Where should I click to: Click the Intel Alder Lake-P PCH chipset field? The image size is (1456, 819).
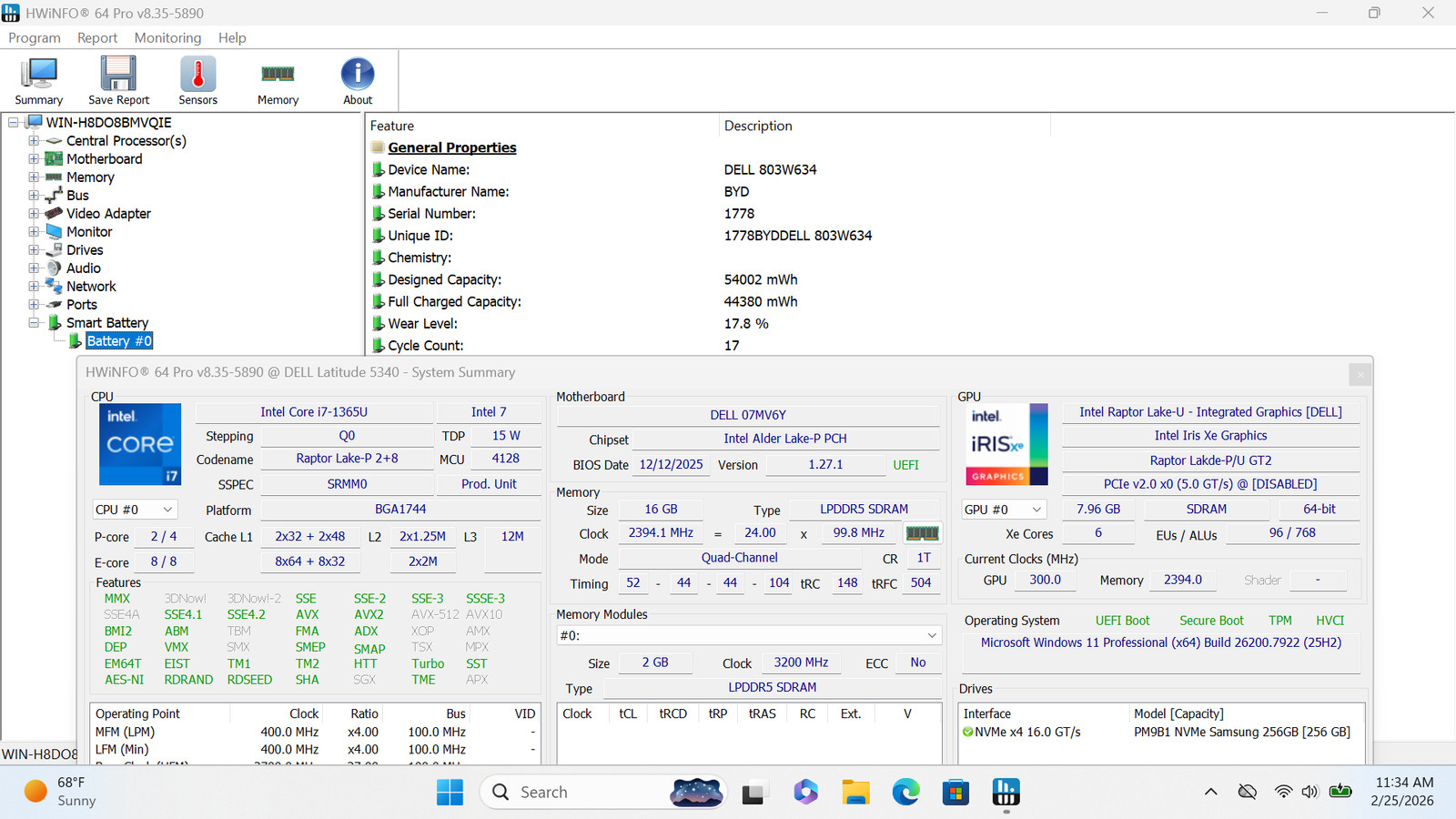point(785,439)
